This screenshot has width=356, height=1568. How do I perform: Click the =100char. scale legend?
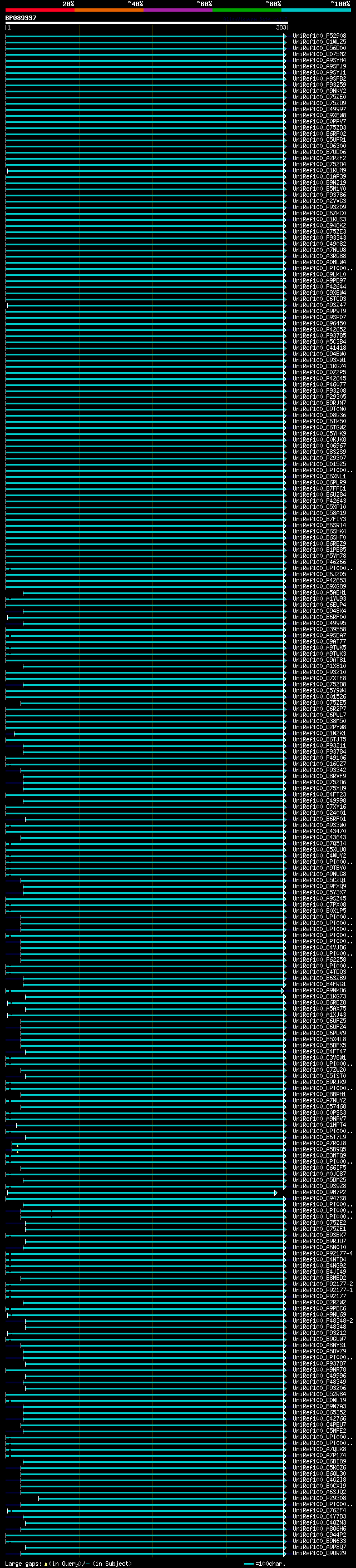pos(266,1563)
